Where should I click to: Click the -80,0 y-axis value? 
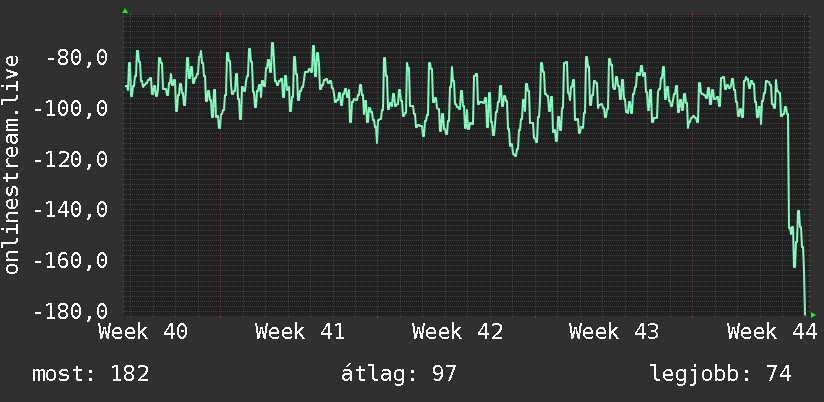click(77, 58)
